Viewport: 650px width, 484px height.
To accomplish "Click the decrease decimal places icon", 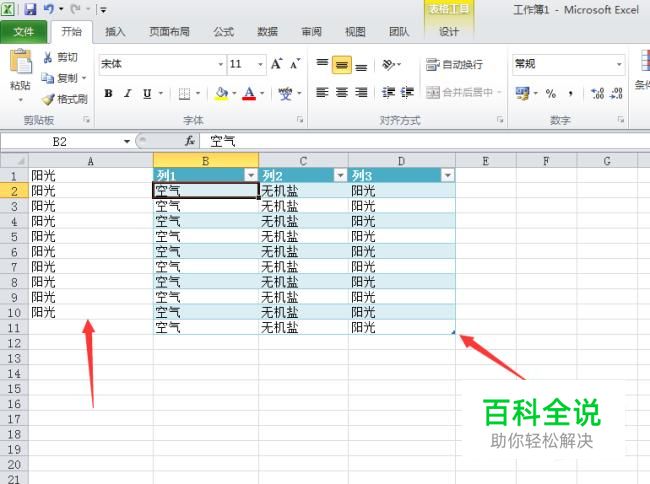I will [x=616, y=94].
